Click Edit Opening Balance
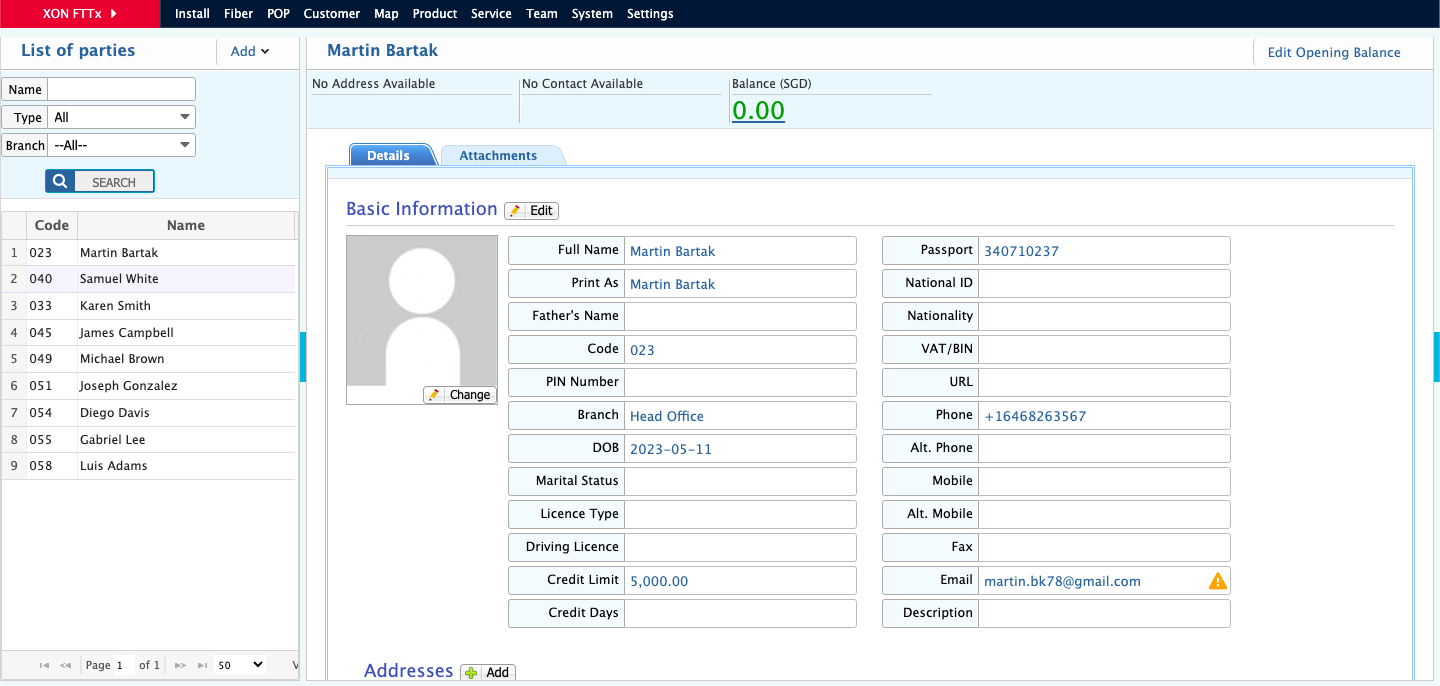The width and height of the screenshot is (1440, 686). tap(1333, 53)
